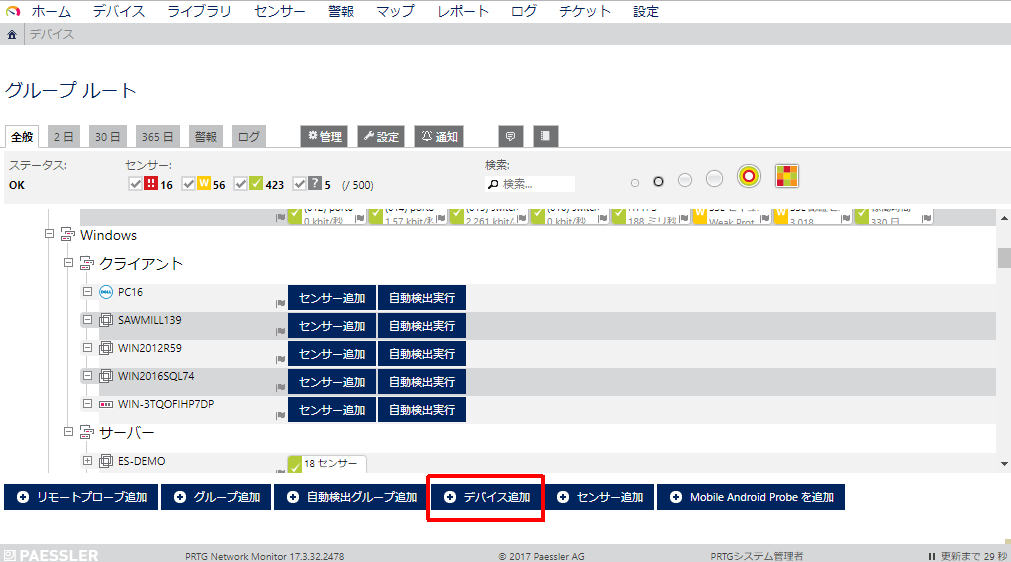Click the WIN-3TQOFIHP7DP device icon
The image size is (1011, 562).
pos(106,404)
